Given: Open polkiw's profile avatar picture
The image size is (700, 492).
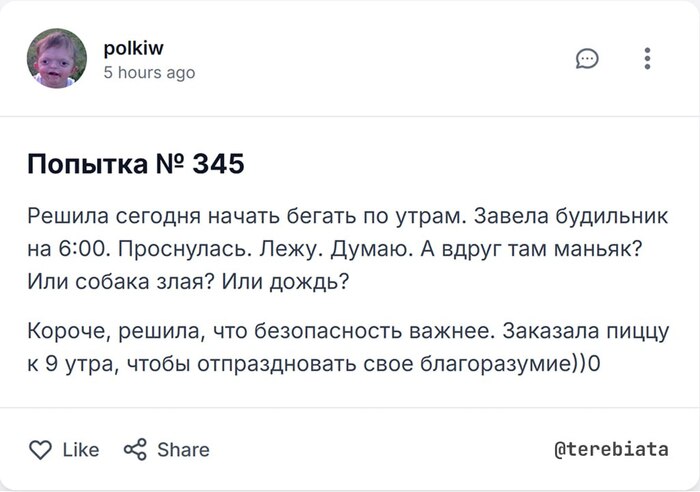Looking at the screenshot, I should tap(56, 59).
